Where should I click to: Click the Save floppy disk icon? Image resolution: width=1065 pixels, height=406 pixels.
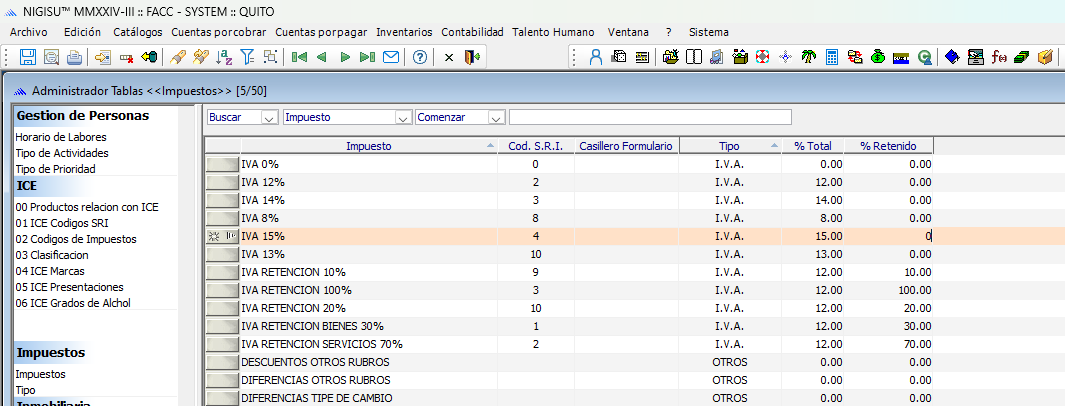pos(27,57)
